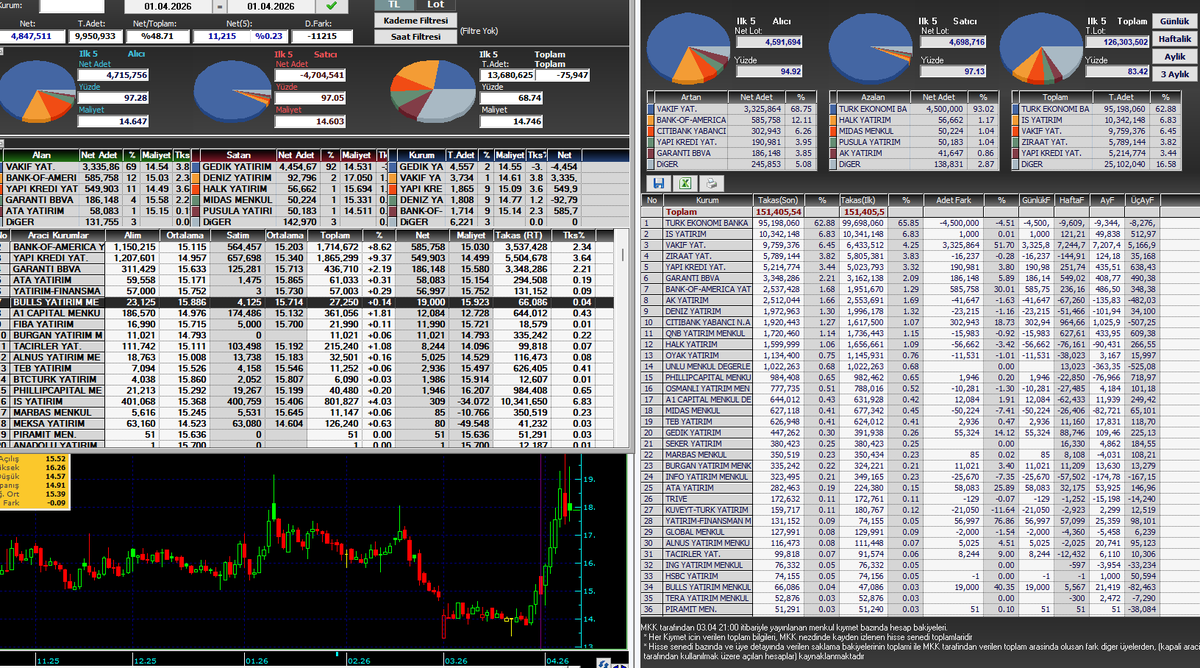Viewport: 1200px width, 668px height.
Task: Click the chart settings icon below price axis
Action: pyautogui.click(x=605, y=661)
